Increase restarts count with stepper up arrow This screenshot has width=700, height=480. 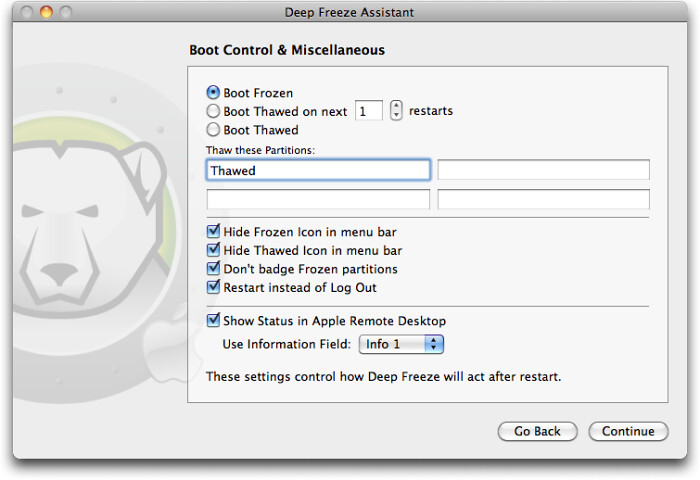[396, 106]
